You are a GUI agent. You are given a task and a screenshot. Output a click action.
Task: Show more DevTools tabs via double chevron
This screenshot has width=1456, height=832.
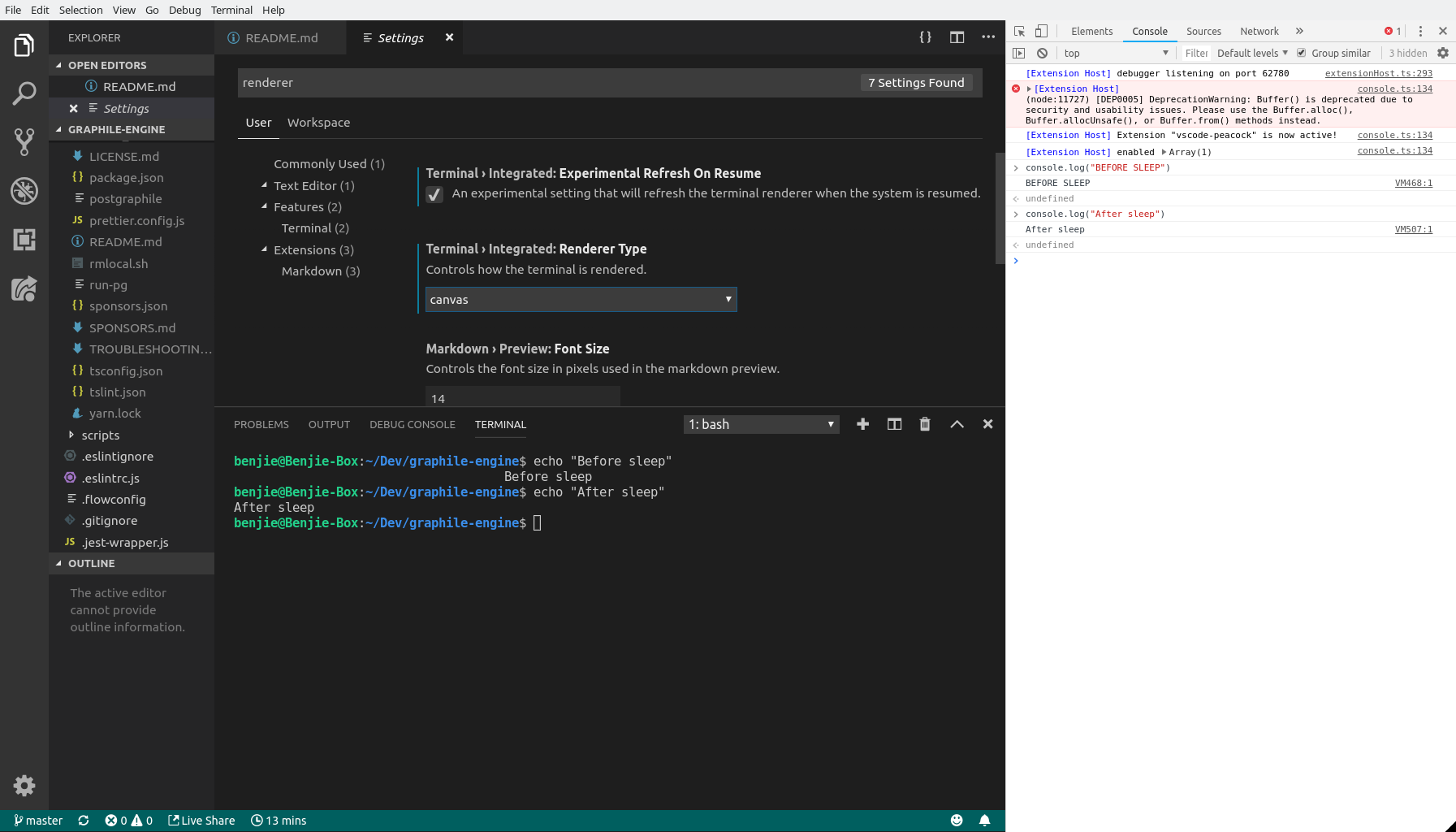pos(1299,31)
